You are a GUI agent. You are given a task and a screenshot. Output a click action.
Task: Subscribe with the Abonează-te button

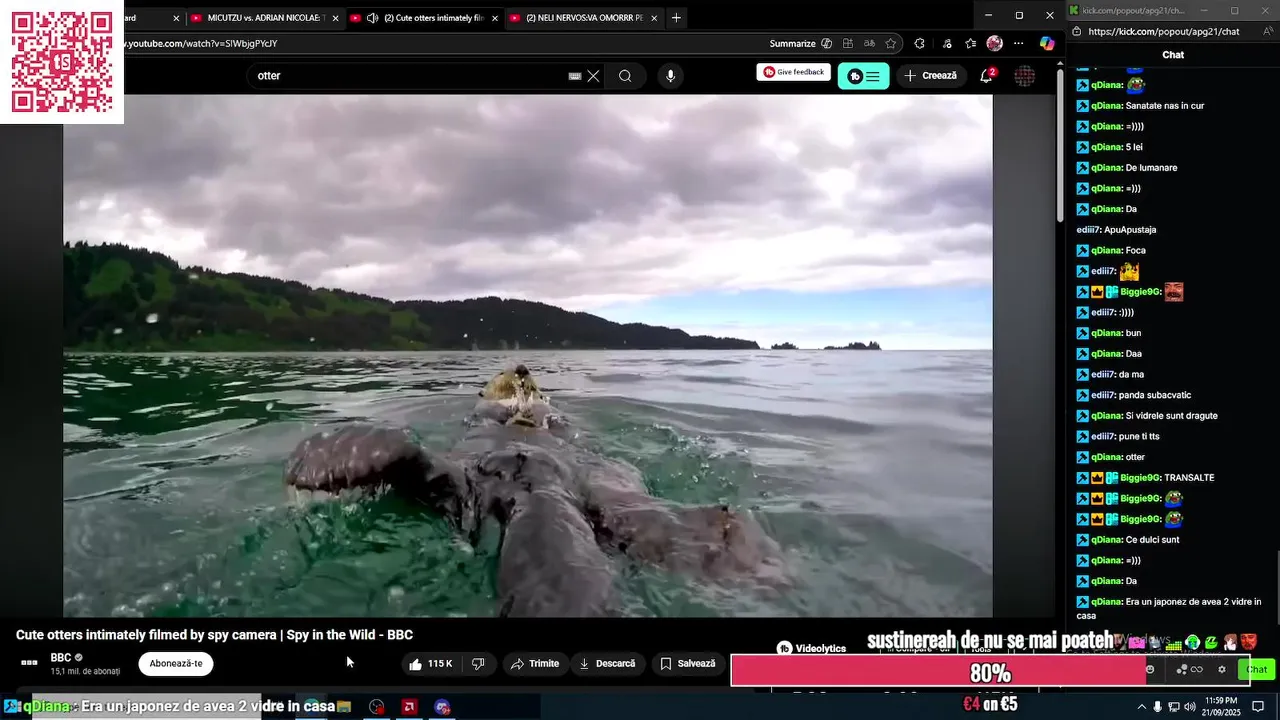(176, 664)
